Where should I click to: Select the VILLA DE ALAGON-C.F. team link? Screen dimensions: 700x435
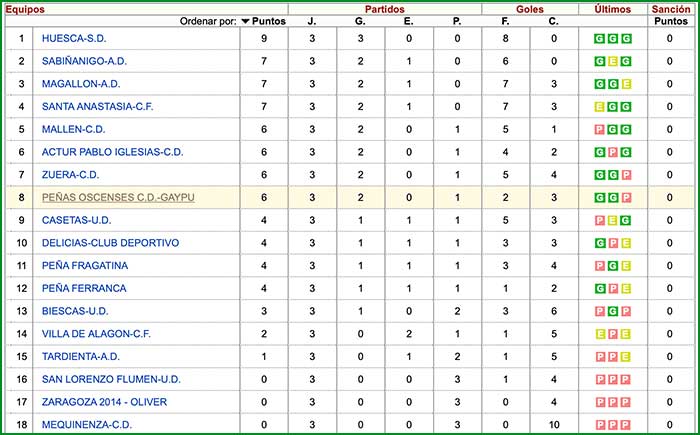(x=96, y=333)
